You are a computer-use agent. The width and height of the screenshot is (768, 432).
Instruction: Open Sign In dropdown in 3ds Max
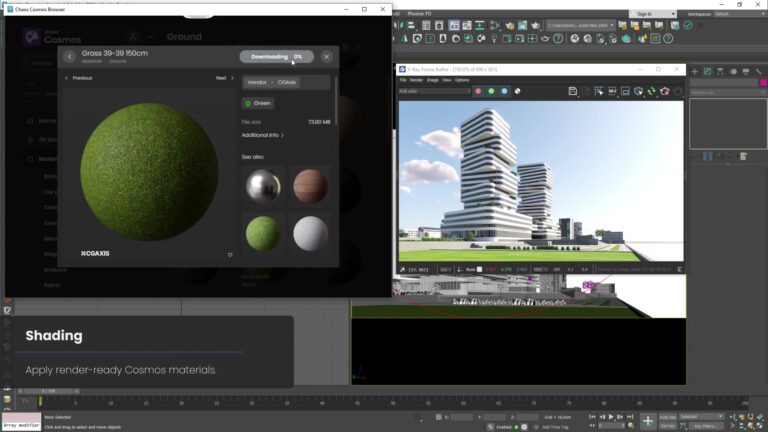coord(653,14)
